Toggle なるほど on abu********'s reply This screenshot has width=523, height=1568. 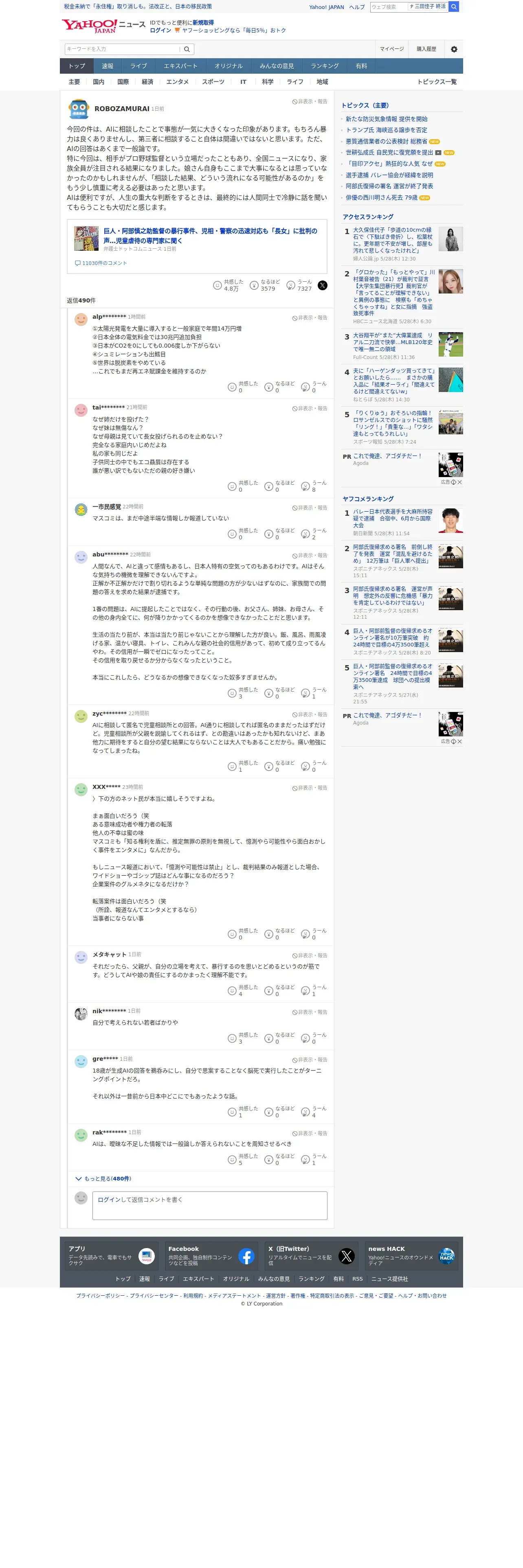[x=279, y=693]
